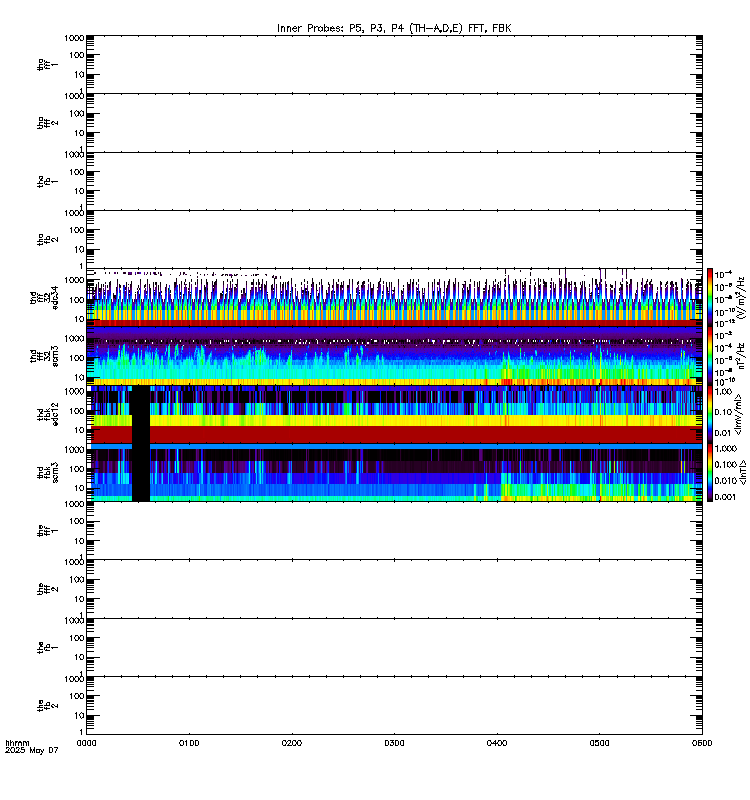This screenshot has height=800, width=750.
Task: Click the '<|mV/m|>' color bar unit label
Action: click(739, 414)
